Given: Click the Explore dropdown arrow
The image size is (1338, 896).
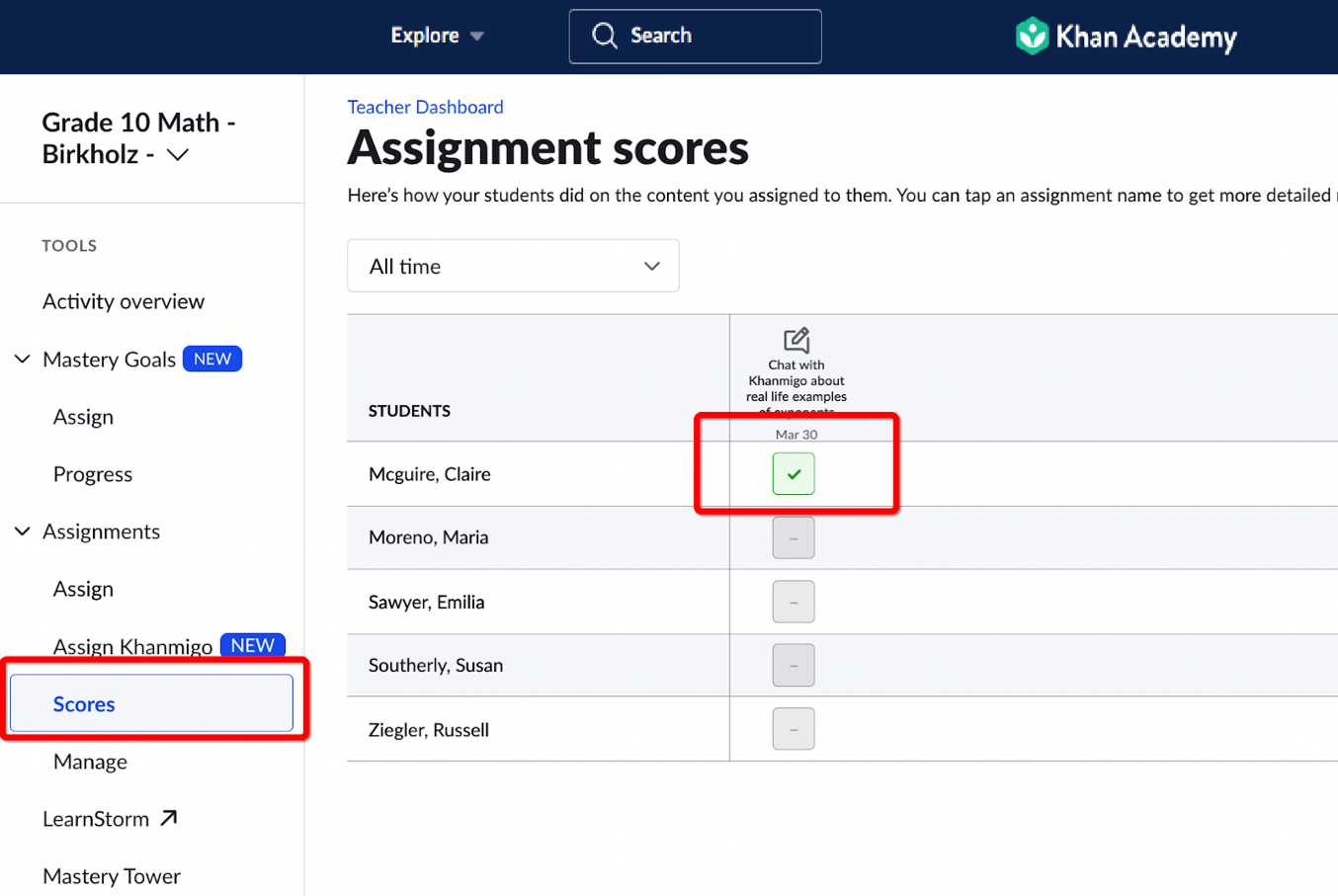Looking at the screenshot, I should pos(477,37).
